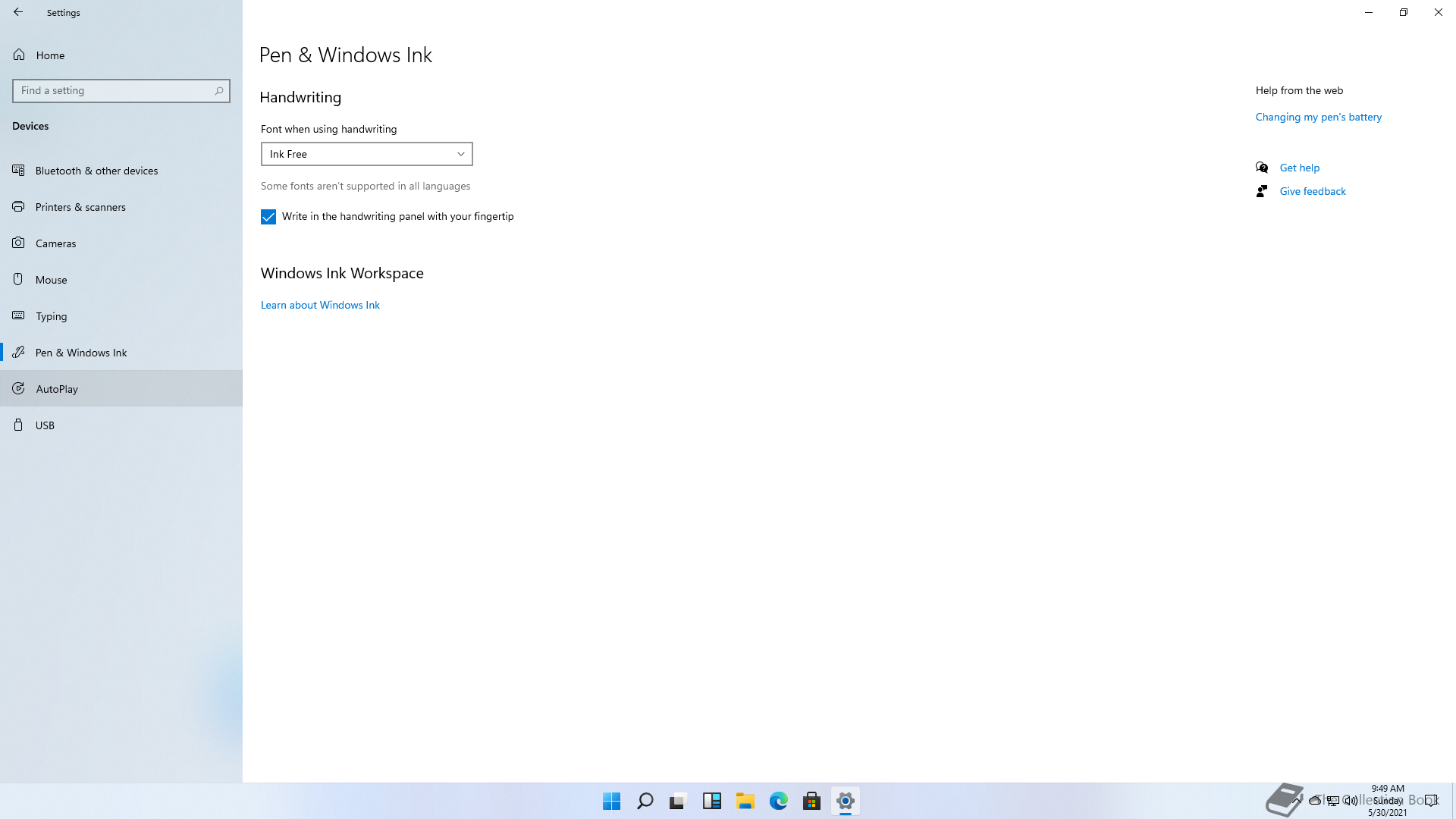Open the Windows Start menu
Screen dimensions: 1456x819
(611, 801)
